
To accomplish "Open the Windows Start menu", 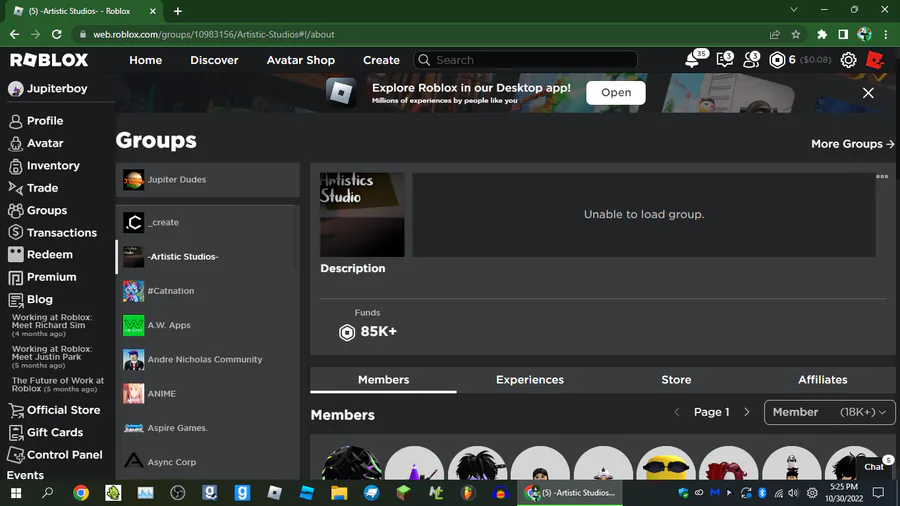I will tap(16, 493).
